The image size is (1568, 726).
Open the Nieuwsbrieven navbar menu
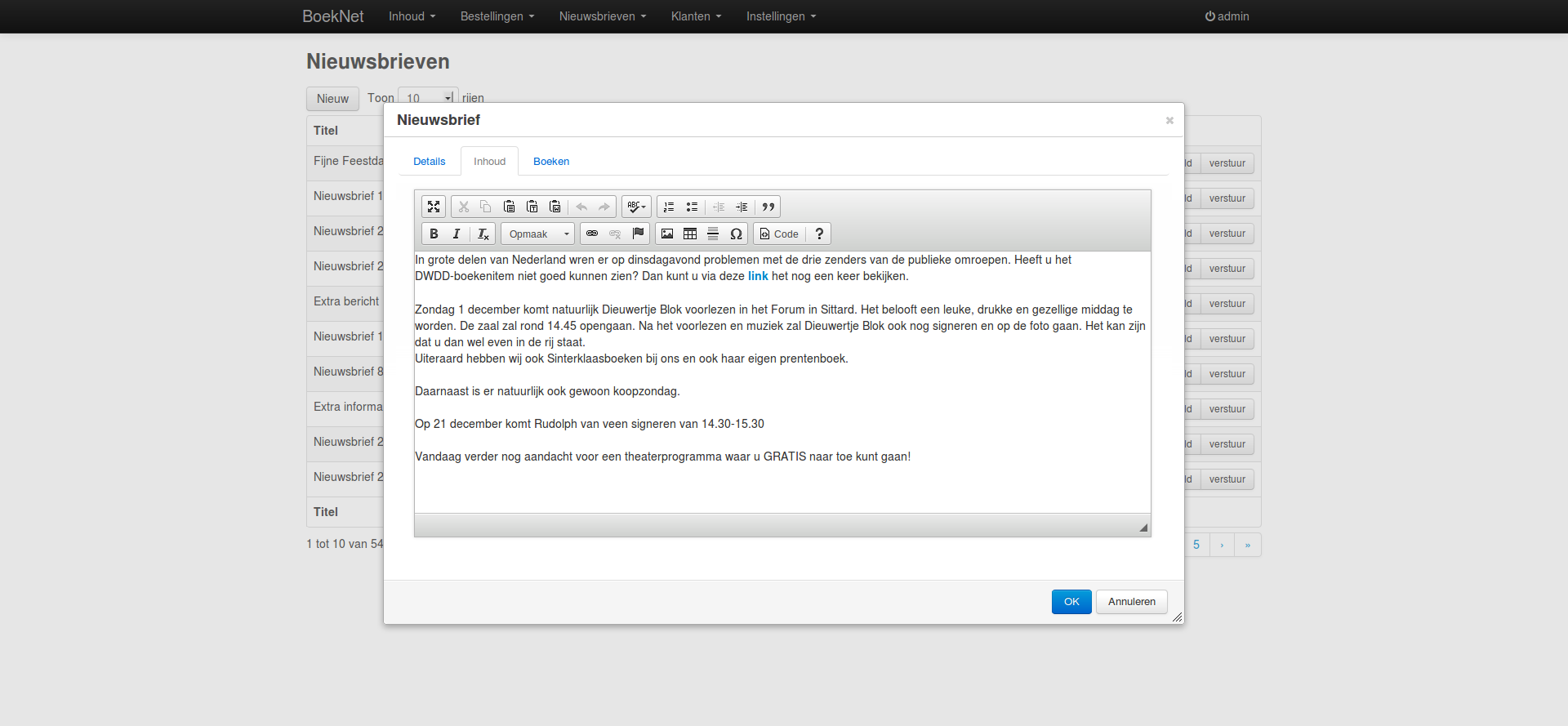point(603,16)
